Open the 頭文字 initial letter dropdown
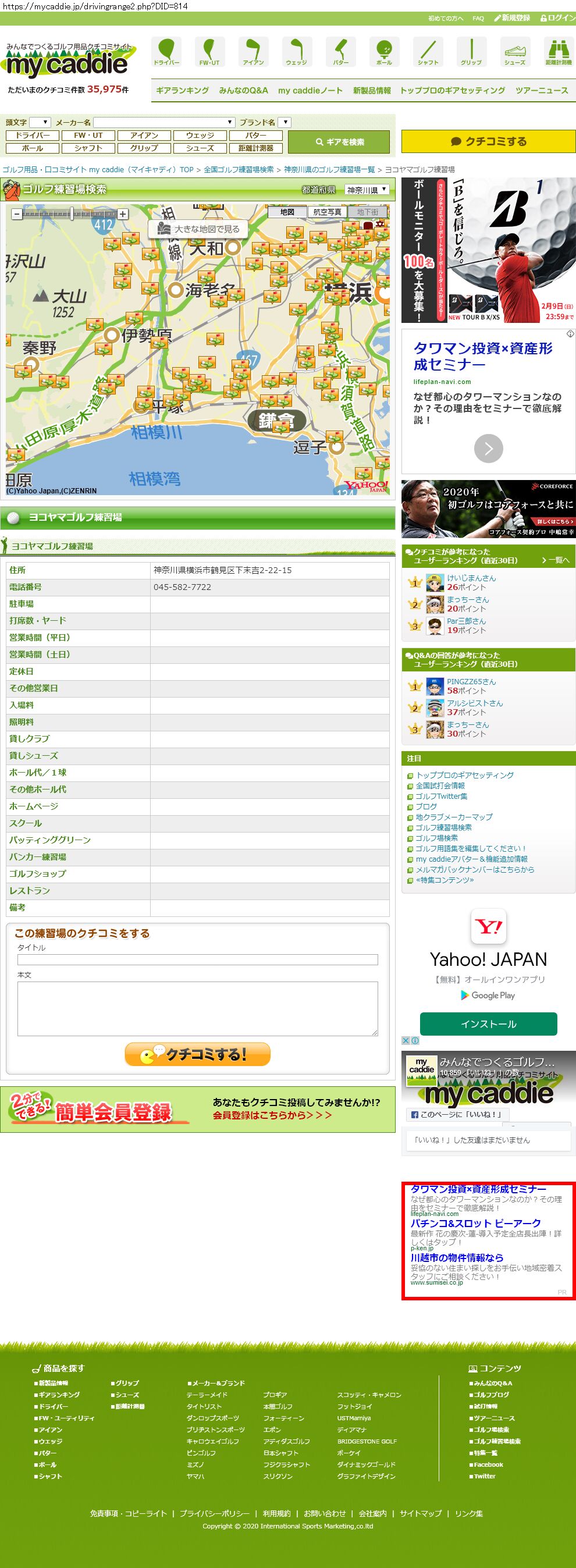Viewport: 576px width, 1568px height. [x=40, y=122]
